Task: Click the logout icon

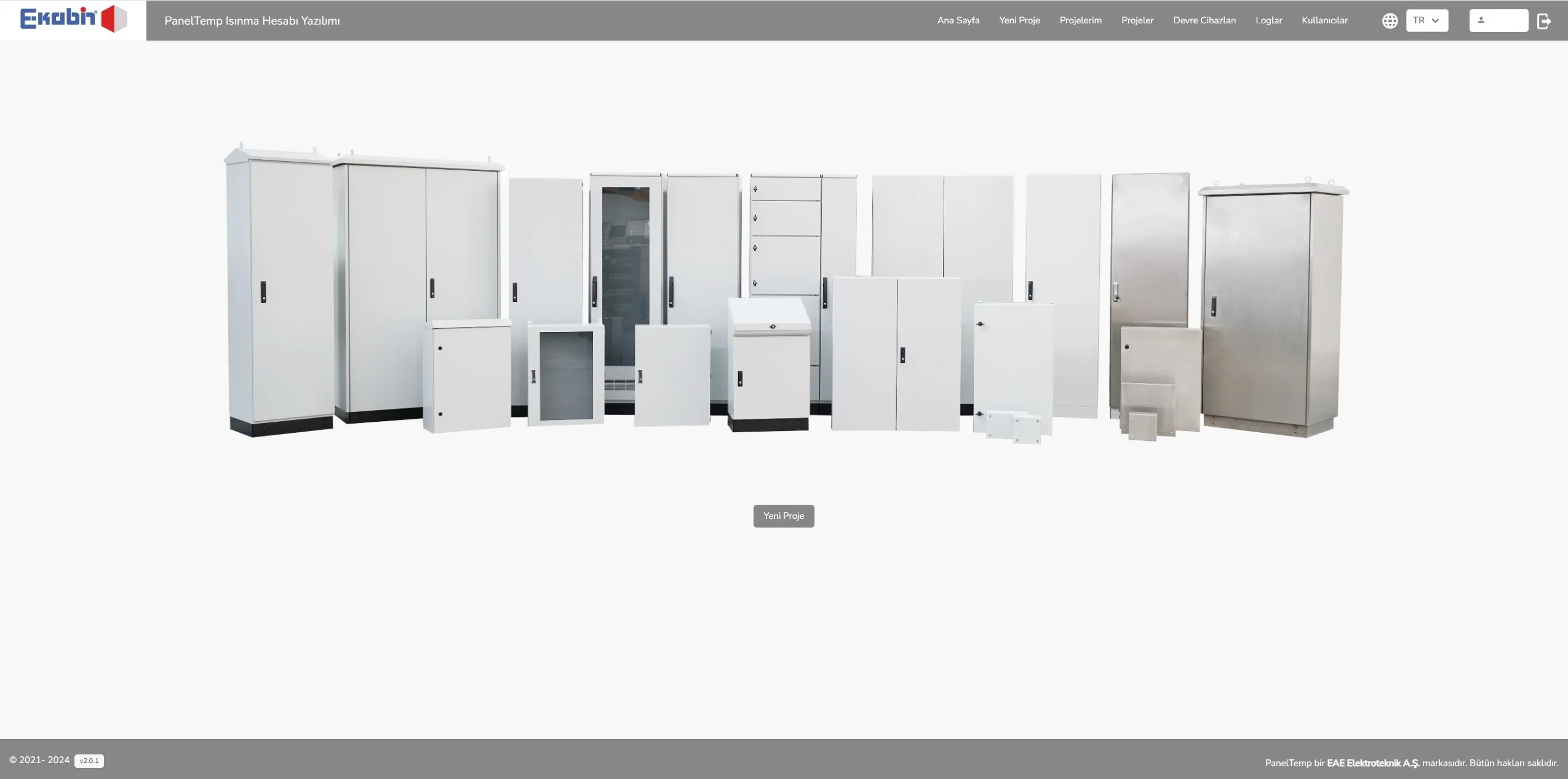Action: coord(1544,21)
